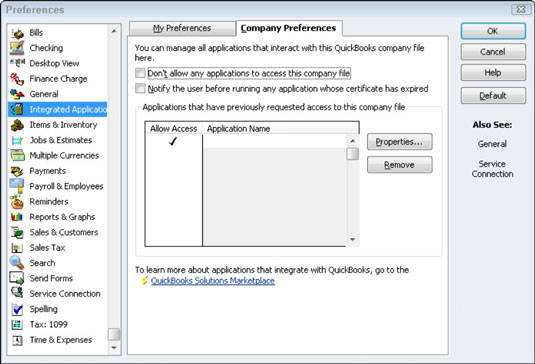
Task: Select the Tax: 1099 icon
Action: click(17, 324)
